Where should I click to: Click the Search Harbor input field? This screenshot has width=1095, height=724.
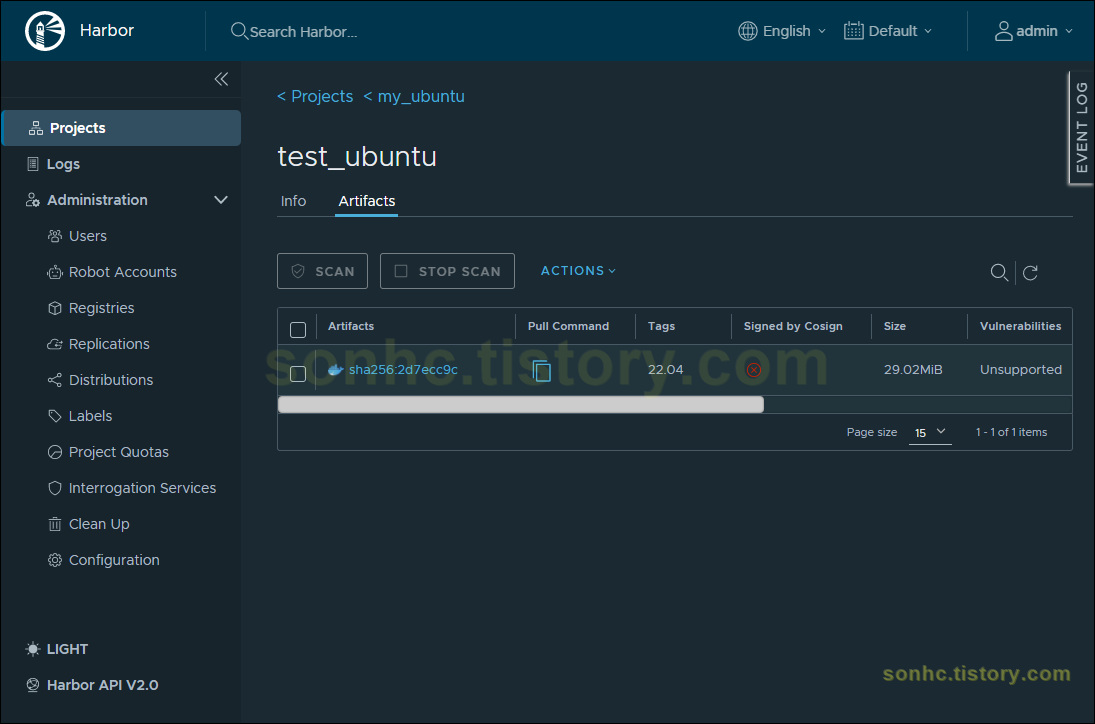point(303,31)
